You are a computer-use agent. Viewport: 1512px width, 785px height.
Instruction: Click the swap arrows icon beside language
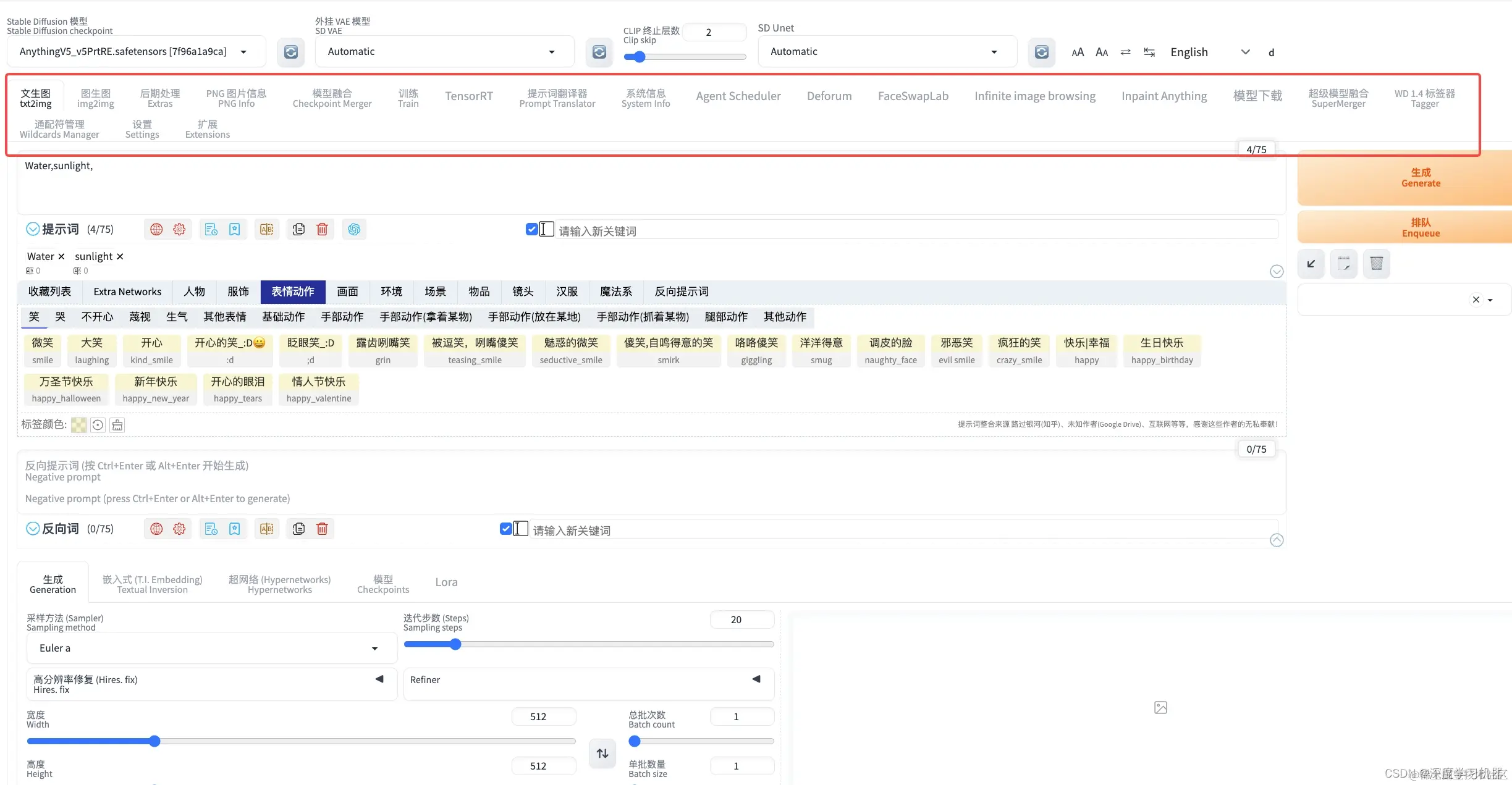pyautogui.click(x=1125, y=52)
